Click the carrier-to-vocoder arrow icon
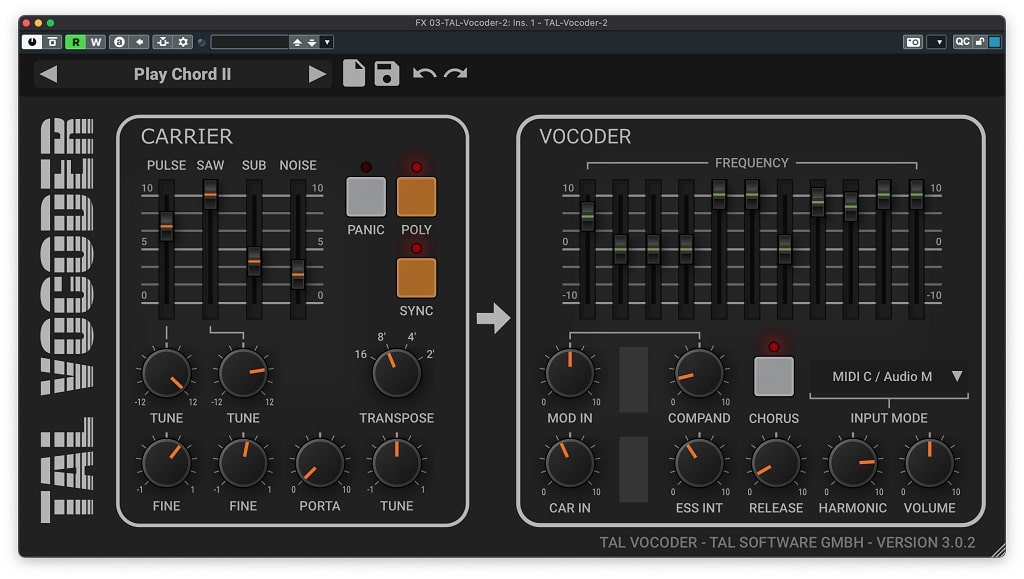The width and height of the screenshot is (1024, 579). click(x=493, y=318)
